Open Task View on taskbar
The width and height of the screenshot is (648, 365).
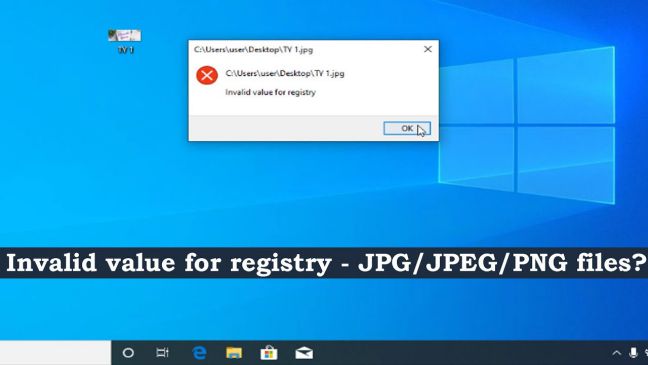[162, 353]
